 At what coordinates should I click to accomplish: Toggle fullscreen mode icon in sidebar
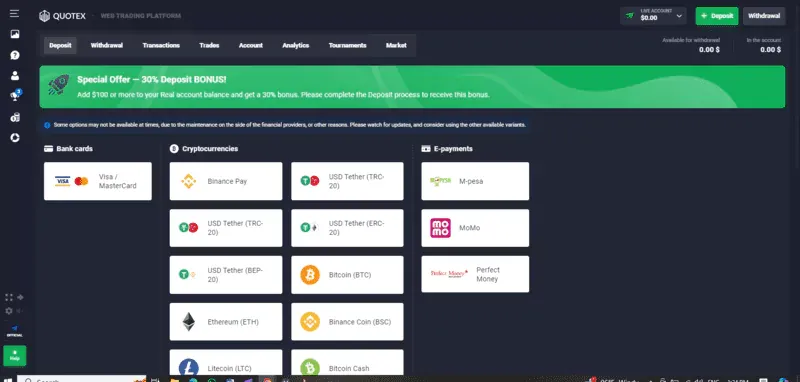9,297
